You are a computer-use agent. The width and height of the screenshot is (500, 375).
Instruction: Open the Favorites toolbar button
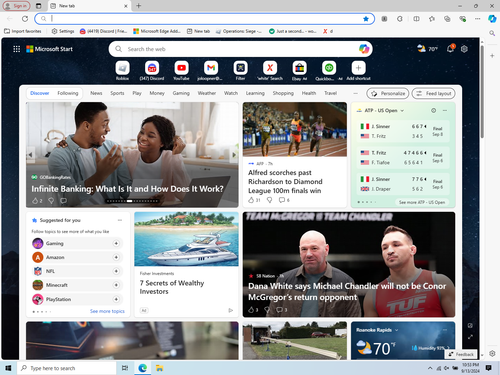[432, 19]
